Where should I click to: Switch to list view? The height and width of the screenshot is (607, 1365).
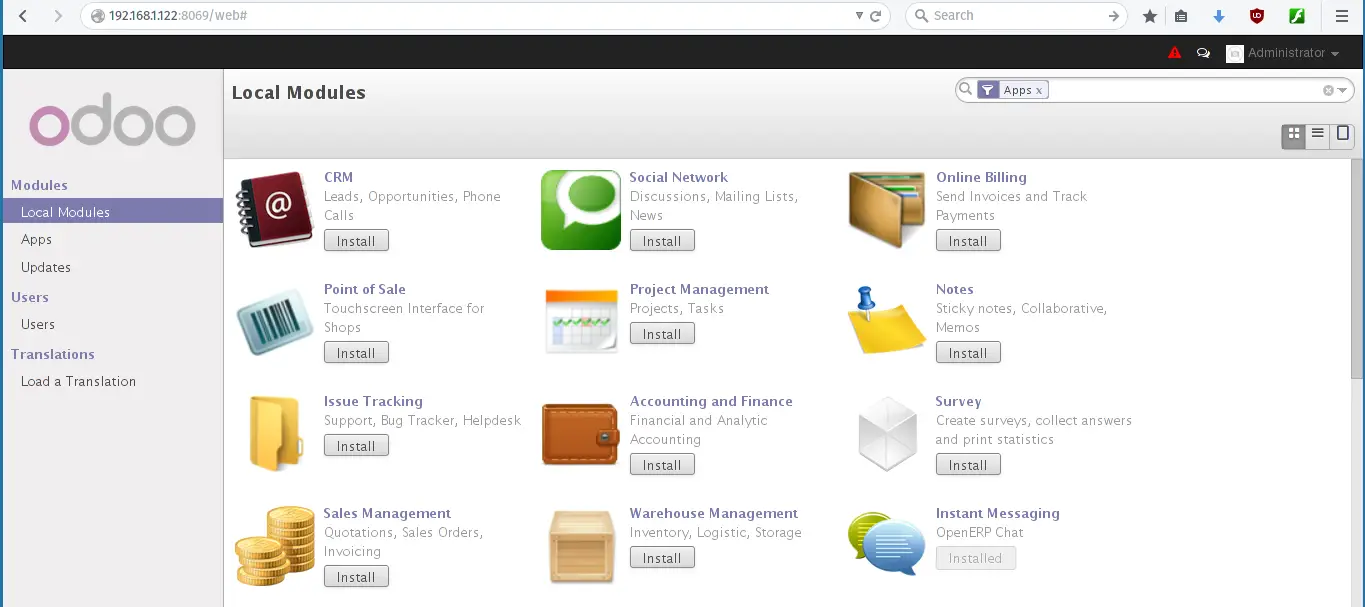point(1318,135)
